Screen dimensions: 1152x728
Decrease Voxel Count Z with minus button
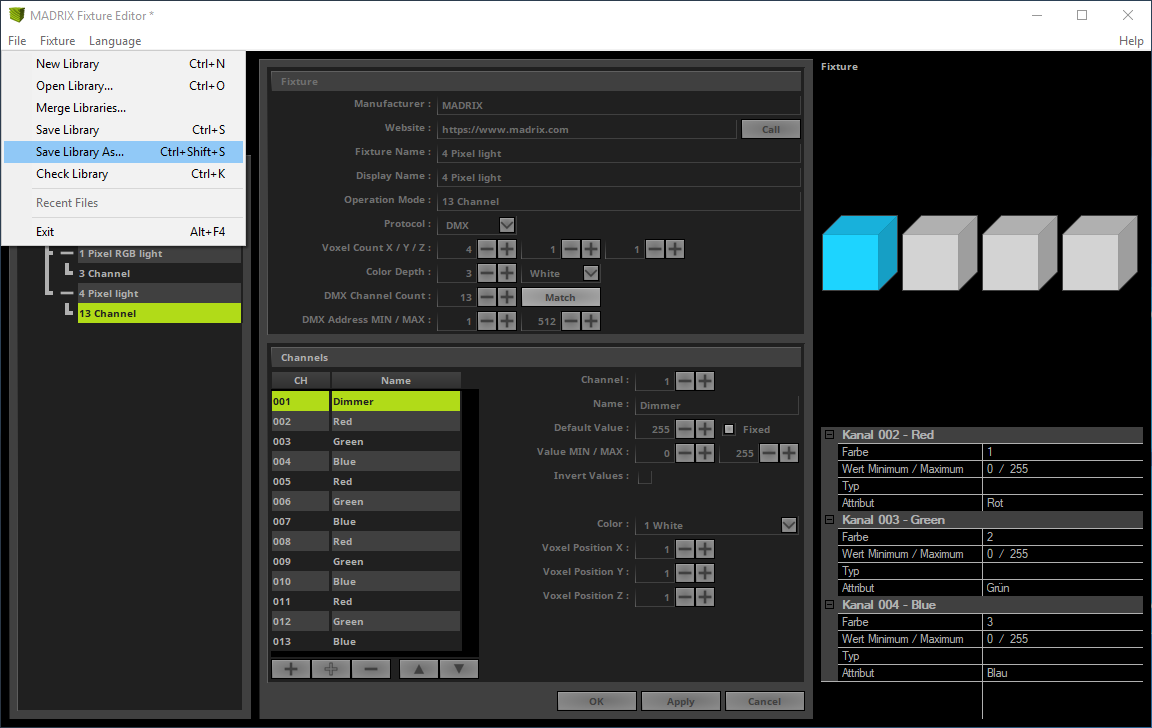click(x=655, y=249)
